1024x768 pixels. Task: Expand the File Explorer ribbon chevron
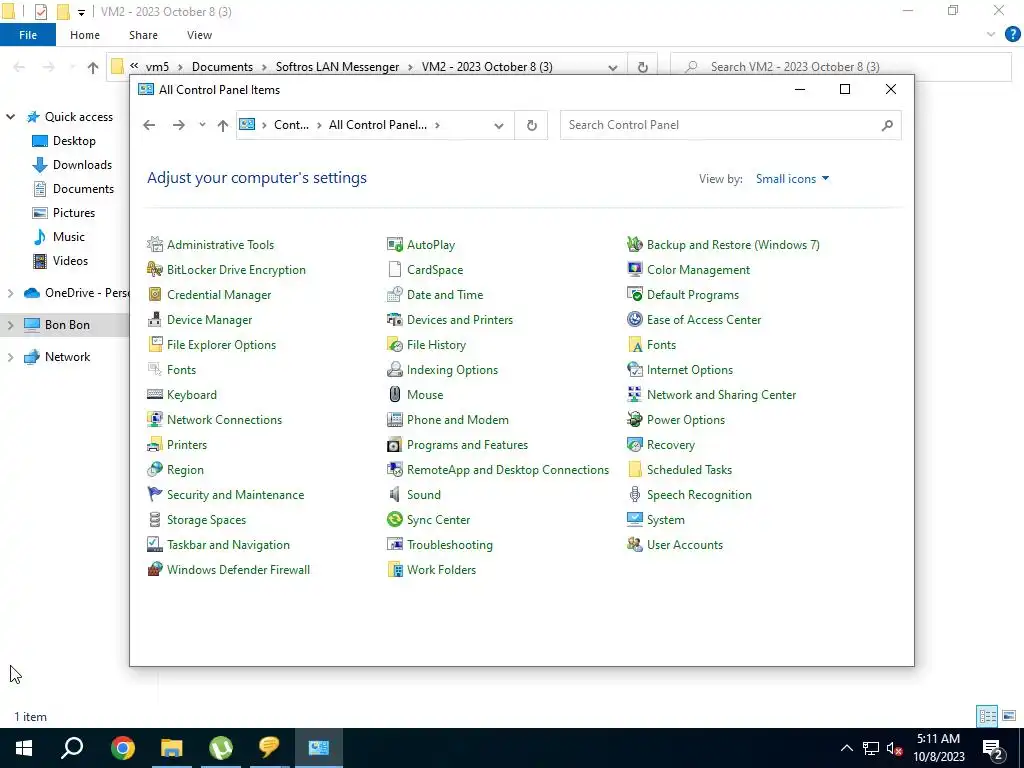coord(991,35)
